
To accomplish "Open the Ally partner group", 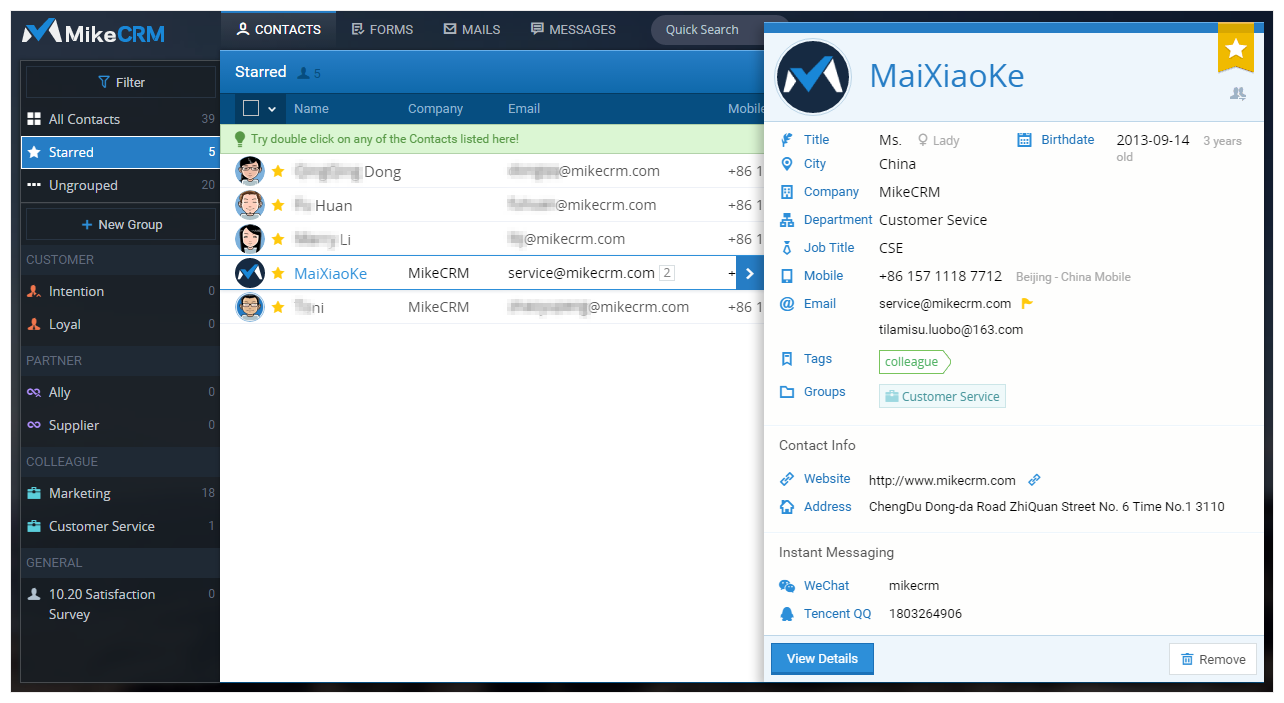I will (x=120, y=392).
